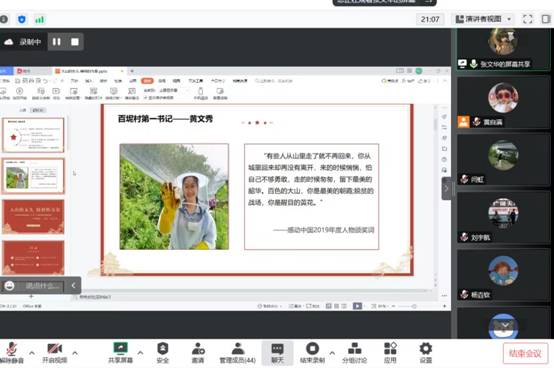The image size is (554, 368).
Task: Collapse the participant video strip arrow
Action: [446, 189]
